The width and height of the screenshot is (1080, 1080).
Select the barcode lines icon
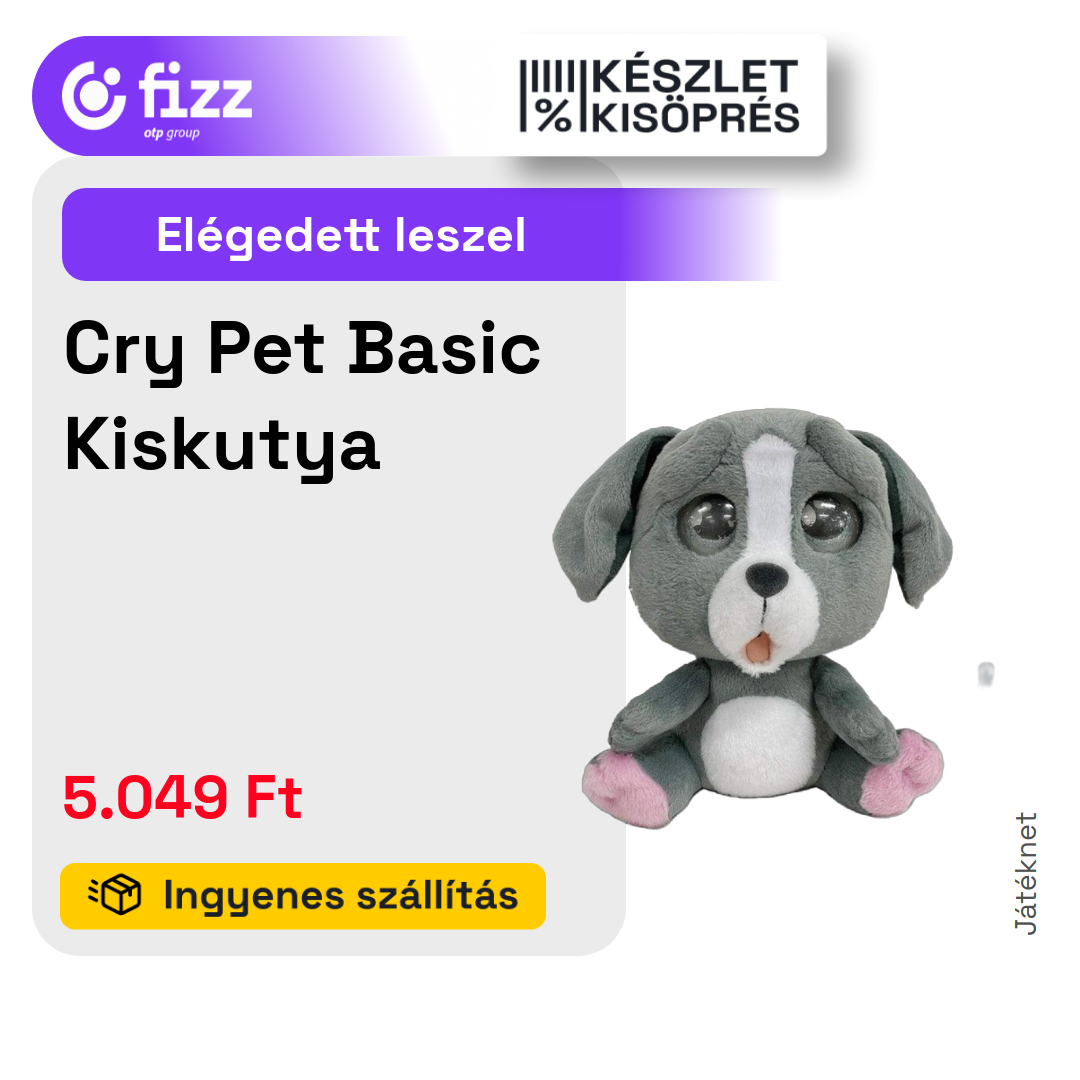(547, 76)
